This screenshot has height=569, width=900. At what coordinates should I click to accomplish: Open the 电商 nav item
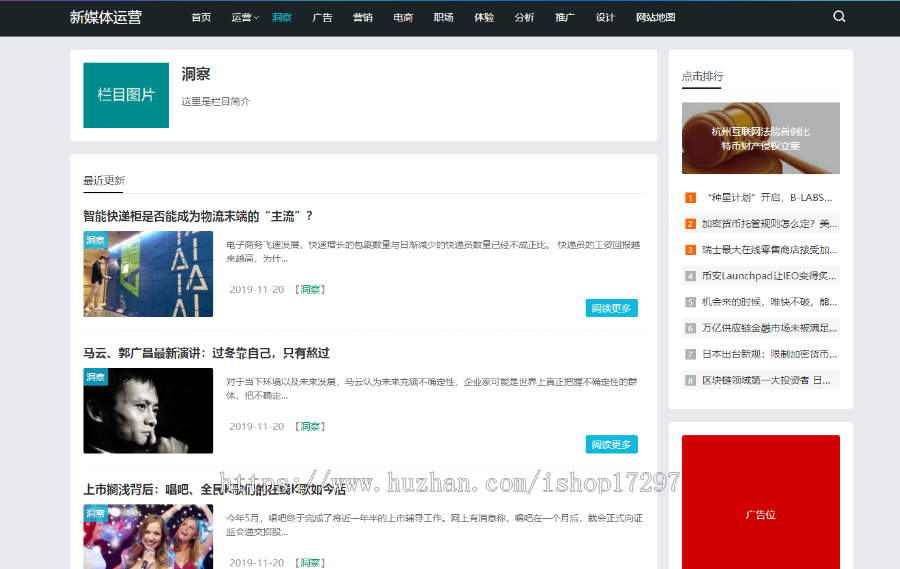click(x=403, y=17)
